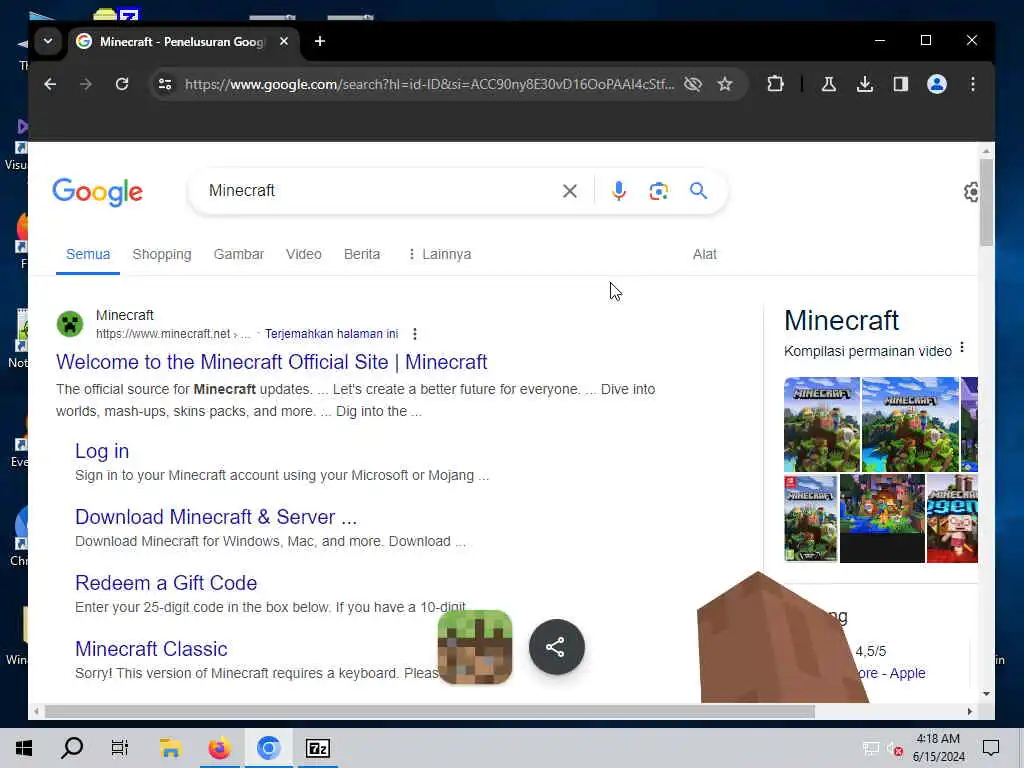Open the Log in sitelink
This screenshot has width=1024, height=768.
(x=102, y=451)
